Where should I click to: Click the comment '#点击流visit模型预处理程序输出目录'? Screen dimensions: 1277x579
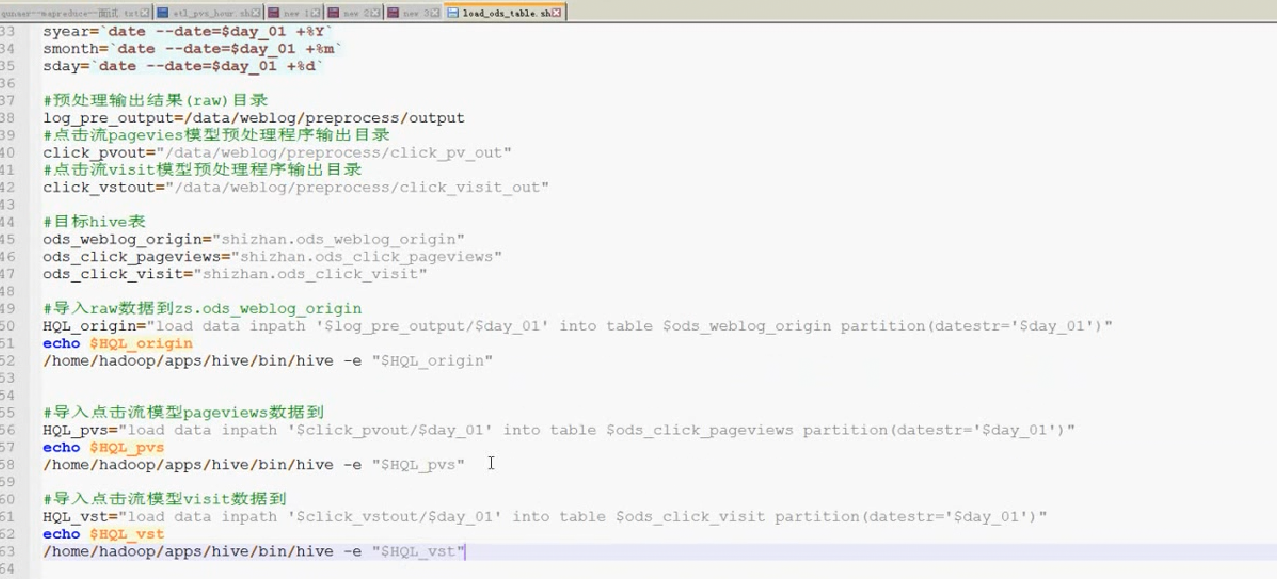tap(202, 170)
